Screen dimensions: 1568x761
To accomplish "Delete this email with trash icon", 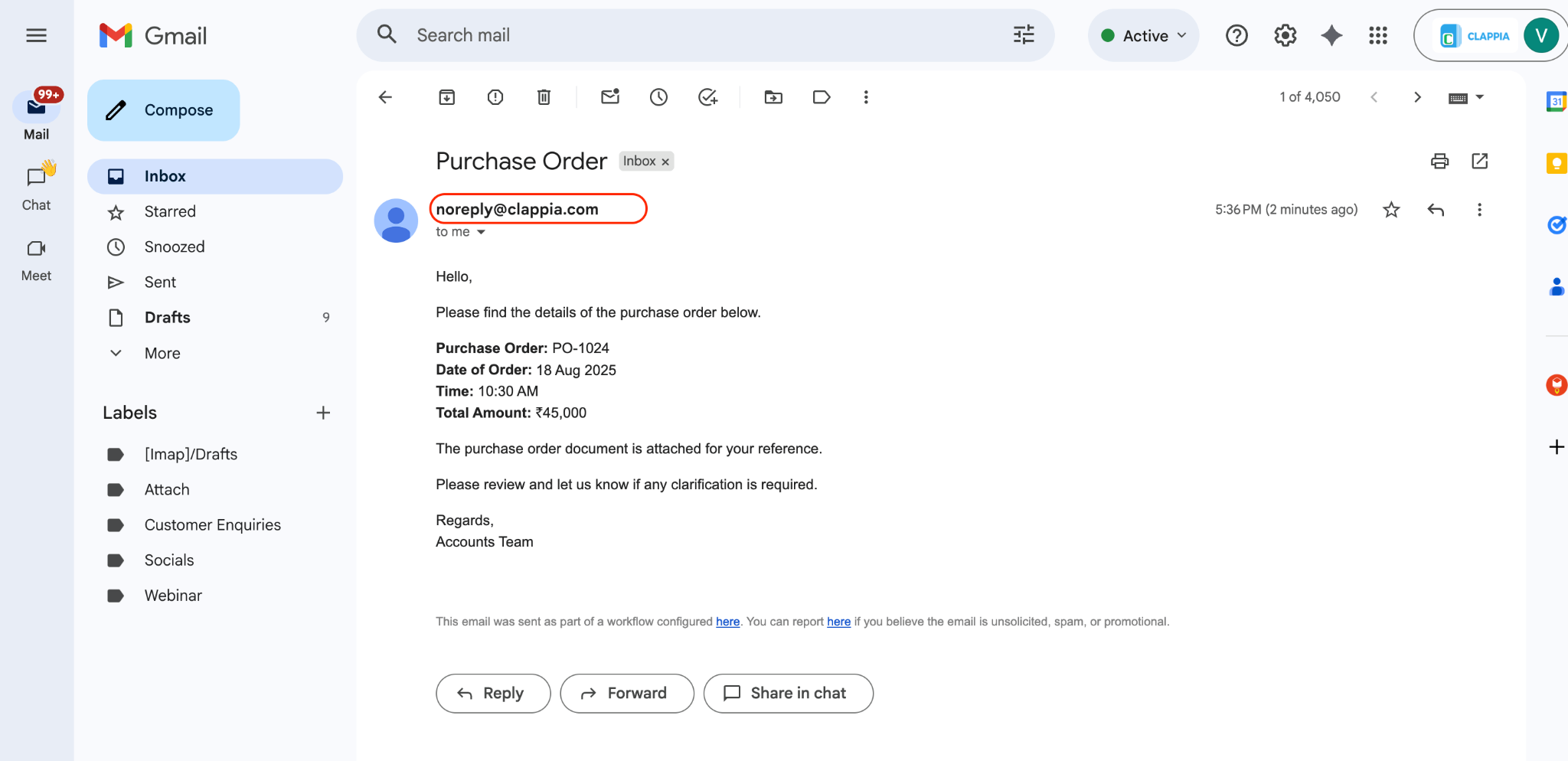I will pyautogui.click(x=544, y=97).
